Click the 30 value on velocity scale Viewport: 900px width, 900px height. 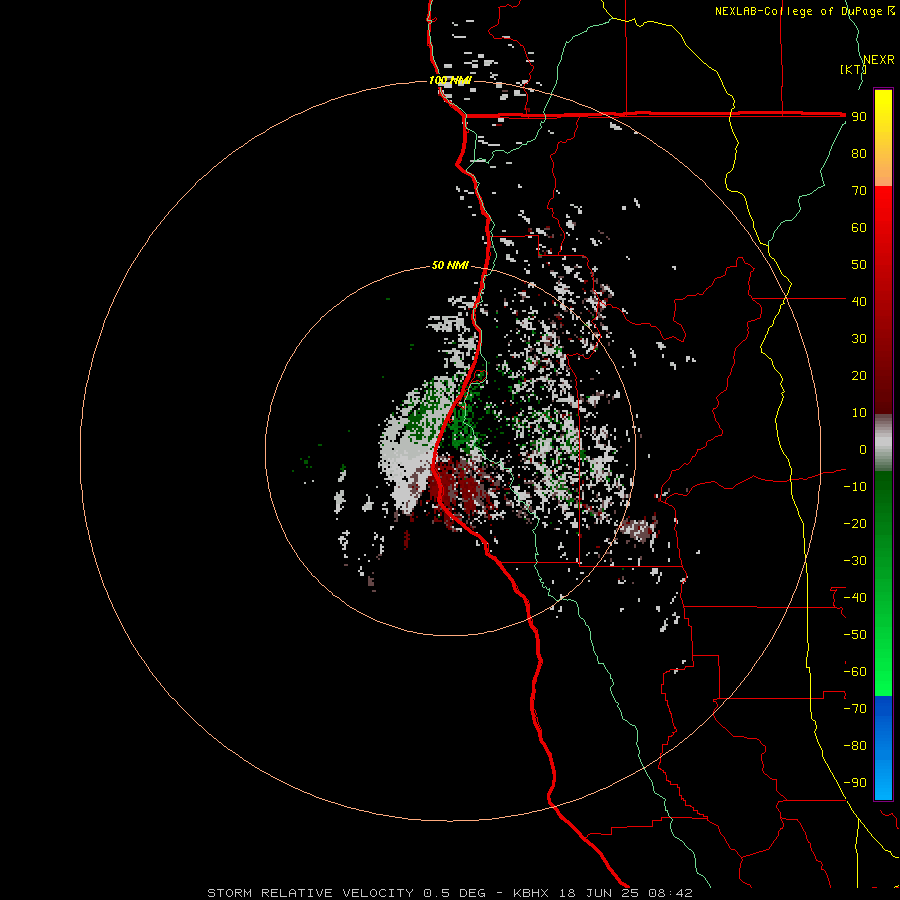coord(859,339)
